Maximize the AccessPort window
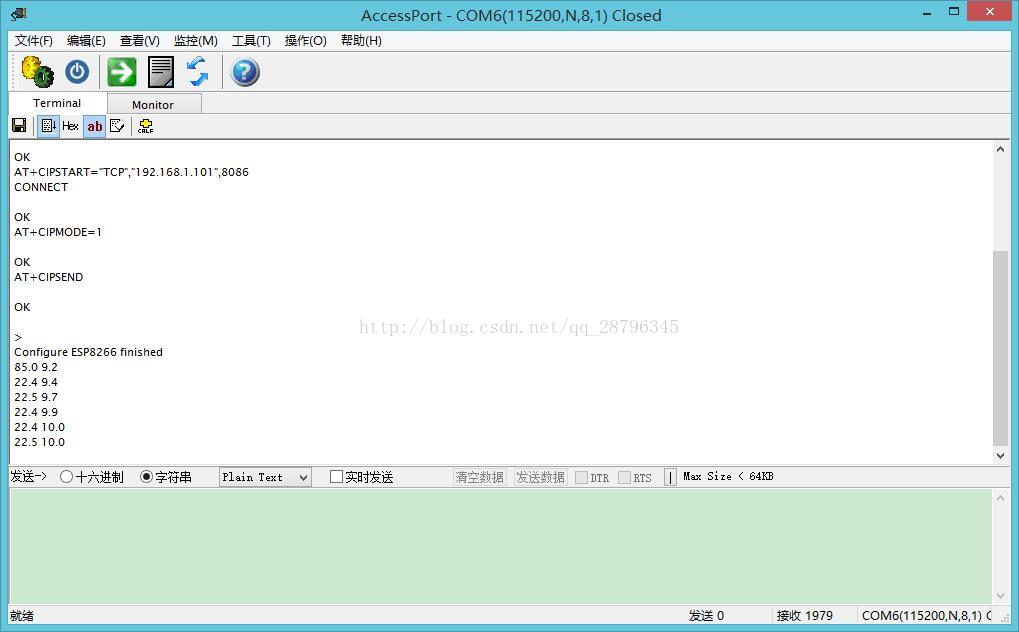The width and height of the screenshot is (1019, 632). coord(954,12)
